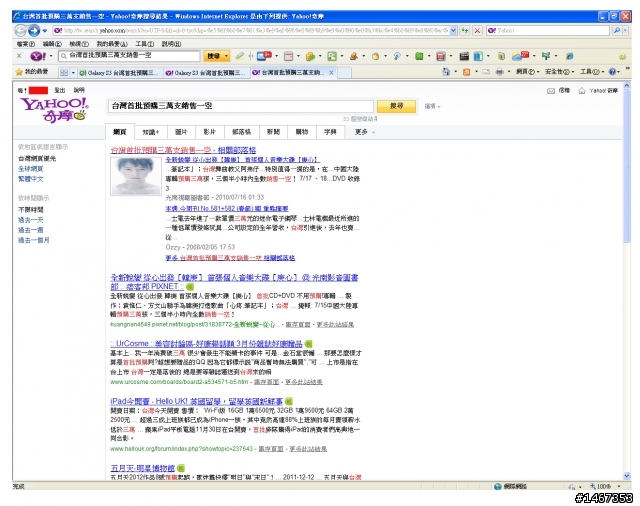Close the active 台灣首批預購 browser tab

331,73
